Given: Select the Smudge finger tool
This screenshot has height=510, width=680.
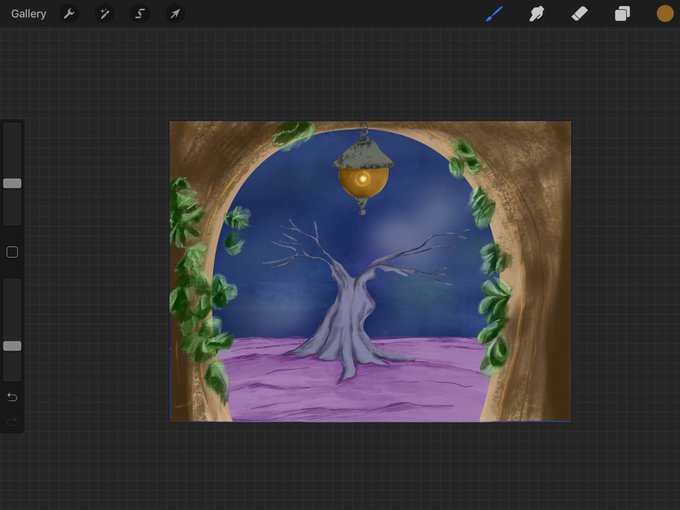Looking at the screenshot, I should click(537, 14).
